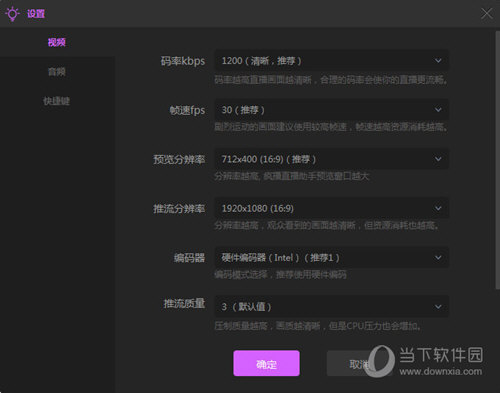Click the 确定 confirm button
This screenshot has width=500, height=393.
coord(266,363)
